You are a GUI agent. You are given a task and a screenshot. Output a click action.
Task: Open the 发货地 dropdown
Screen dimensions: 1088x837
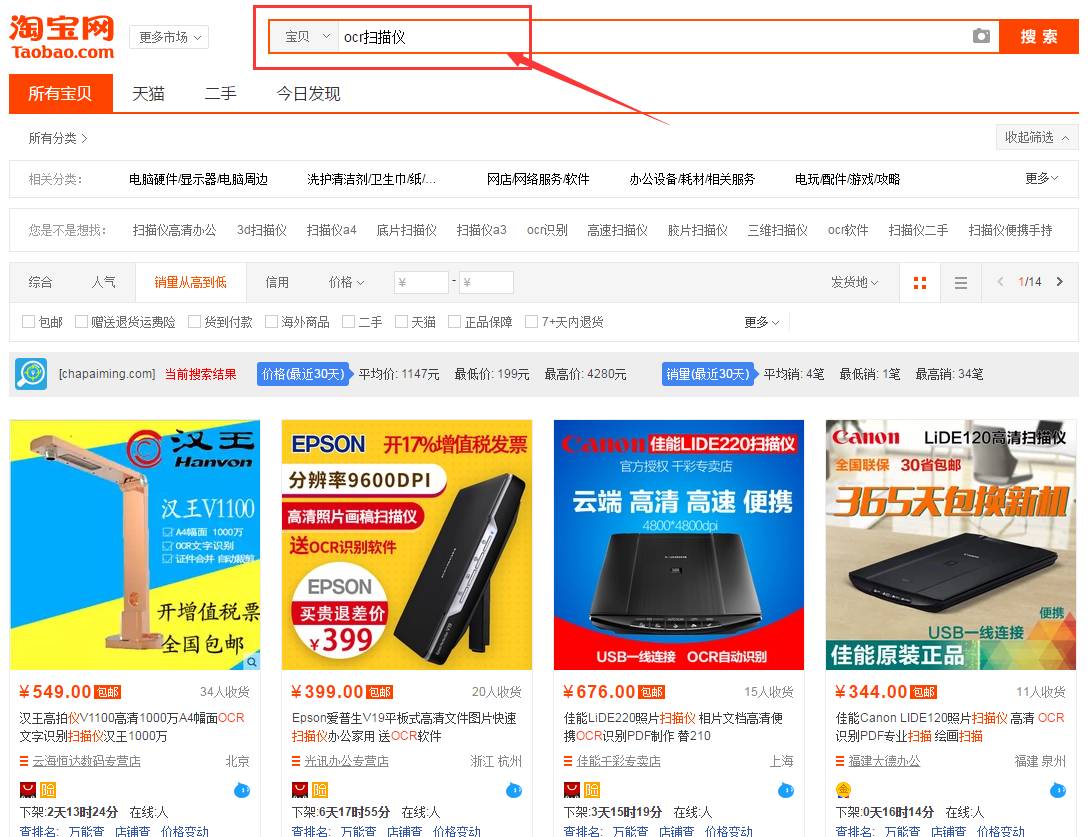[x=854, y=282]
